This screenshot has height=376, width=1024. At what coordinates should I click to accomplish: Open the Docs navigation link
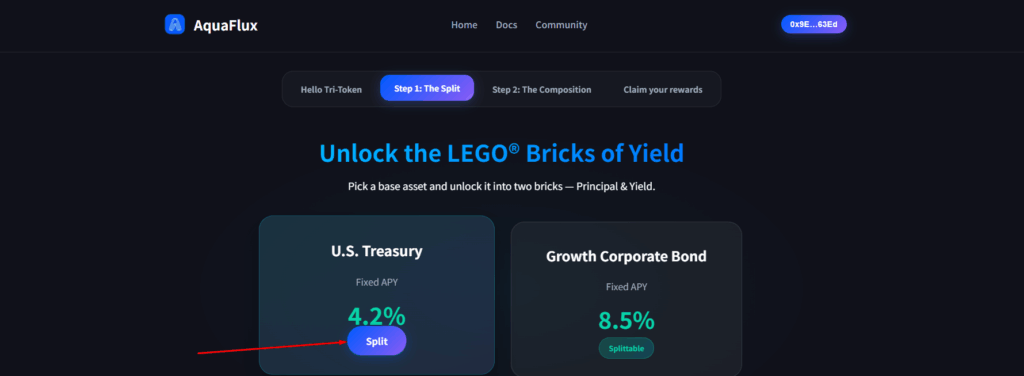506,25
